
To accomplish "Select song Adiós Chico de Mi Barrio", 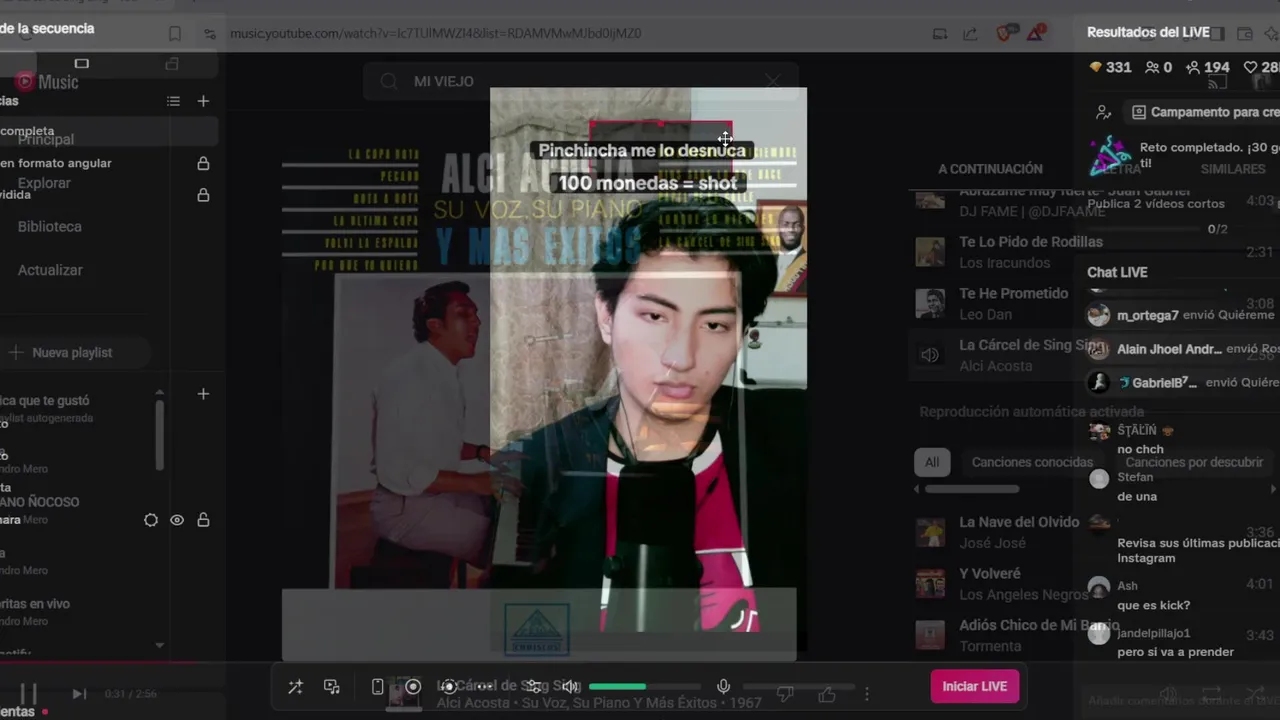I will (1039, 625).
